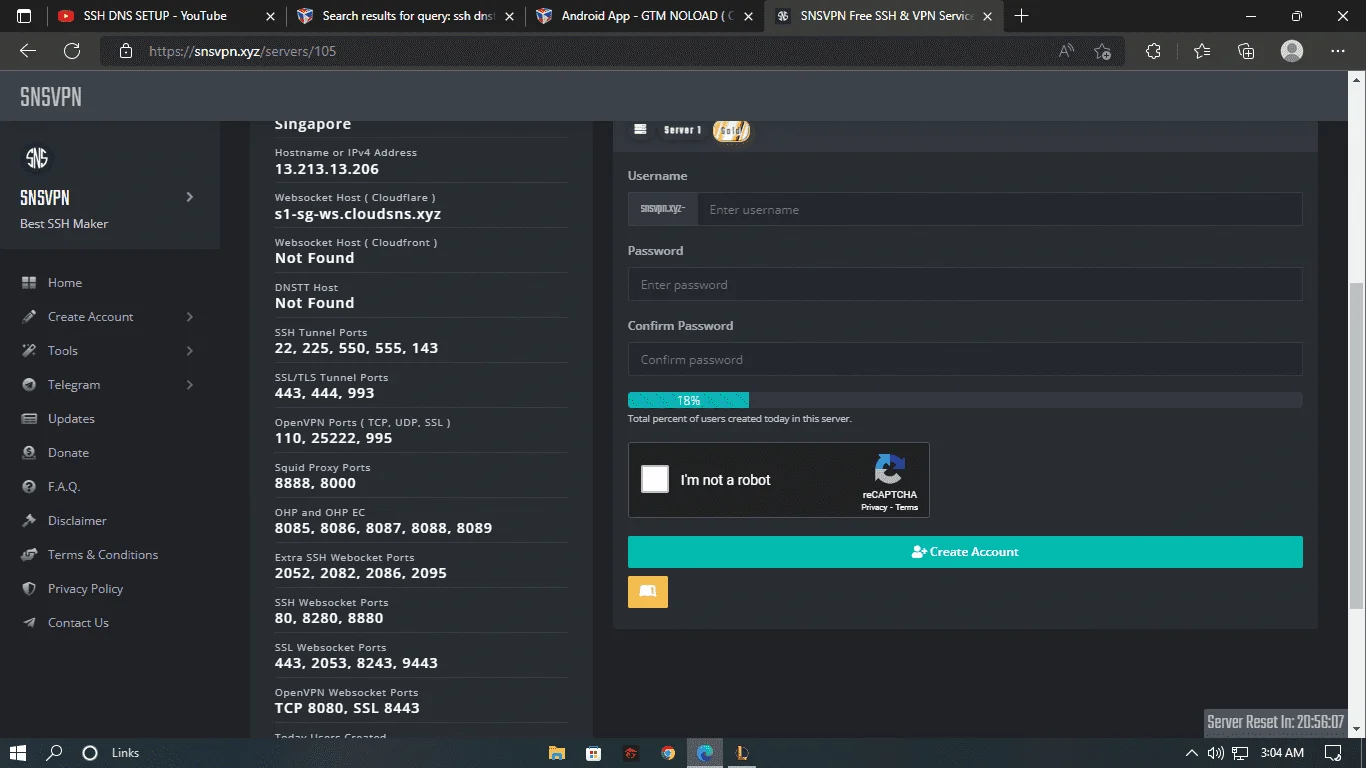The width and height of the screenshot is (1366, 768).
Task: Open the taskbar volume control
Action: point(1215,753)
